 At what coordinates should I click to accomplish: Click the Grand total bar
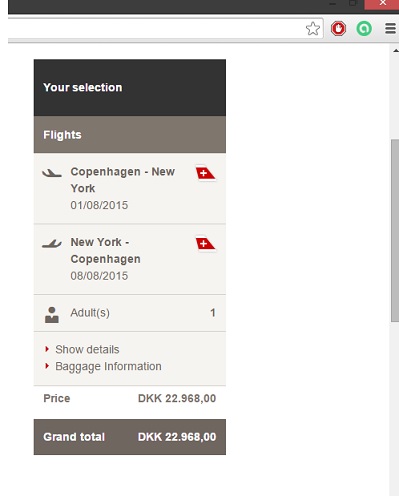(x=130, y=437)
